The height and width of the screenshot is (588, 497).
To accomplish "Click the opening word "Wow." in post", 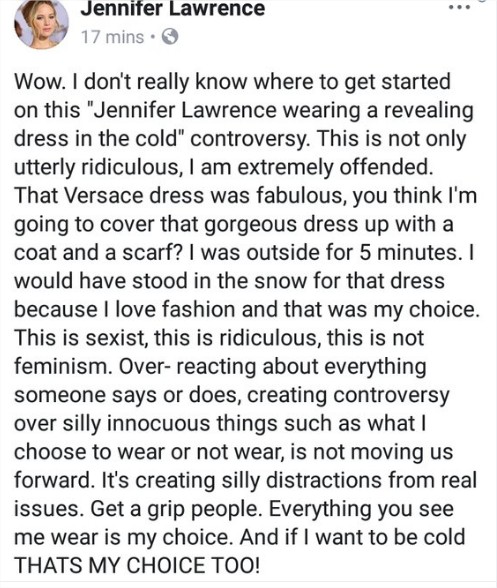I will [38, 81].
